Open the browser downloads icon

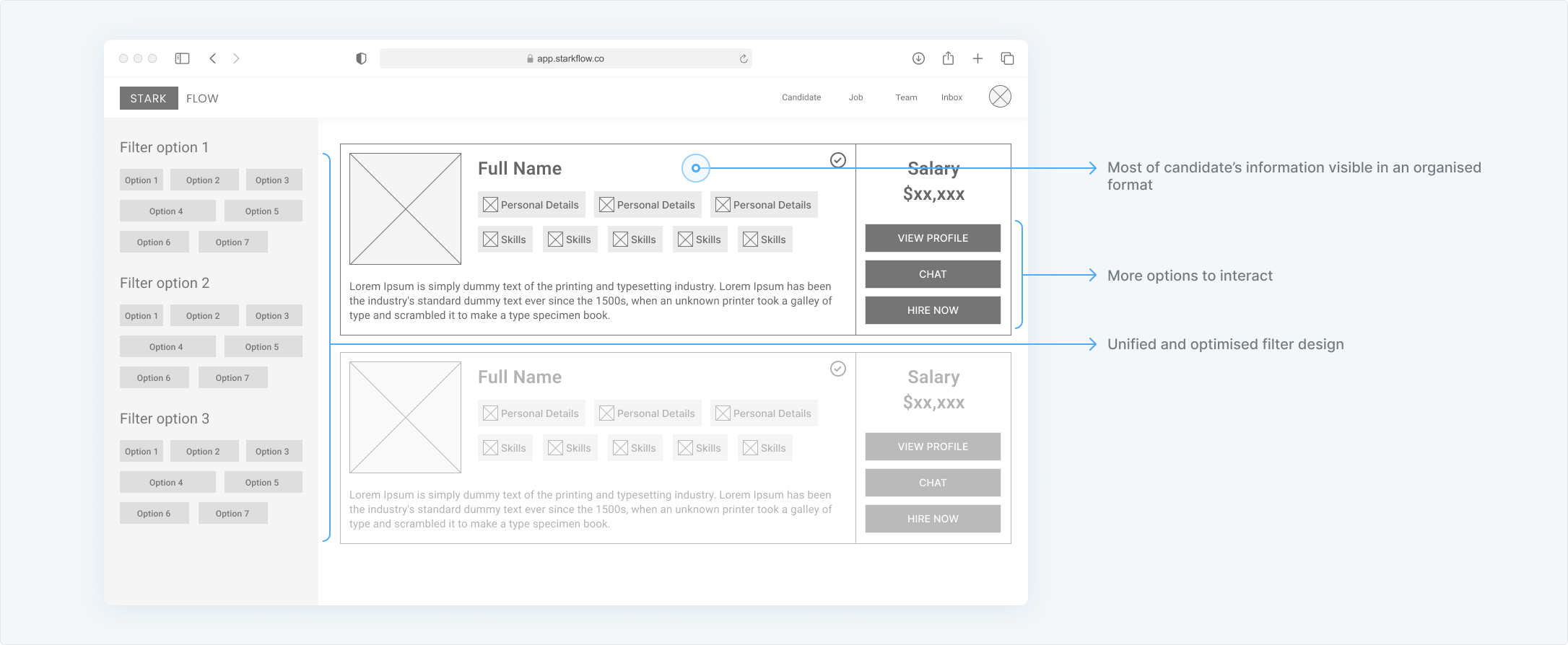(918, 58)
